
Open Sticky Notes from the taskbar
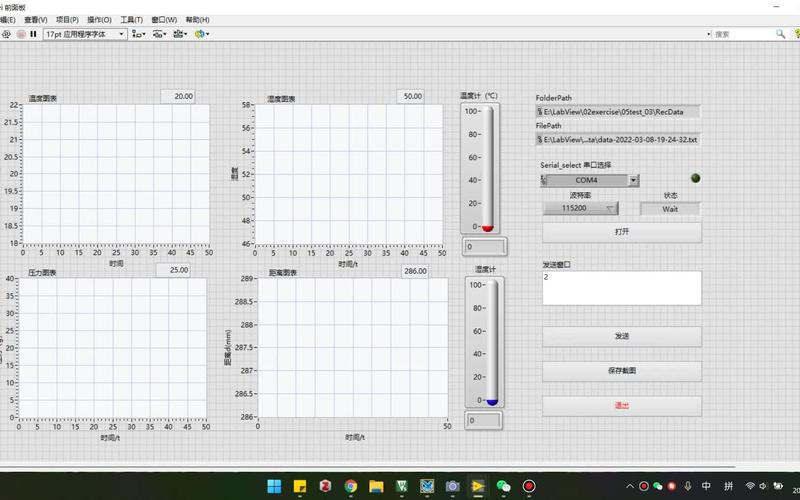pos(299,486)
